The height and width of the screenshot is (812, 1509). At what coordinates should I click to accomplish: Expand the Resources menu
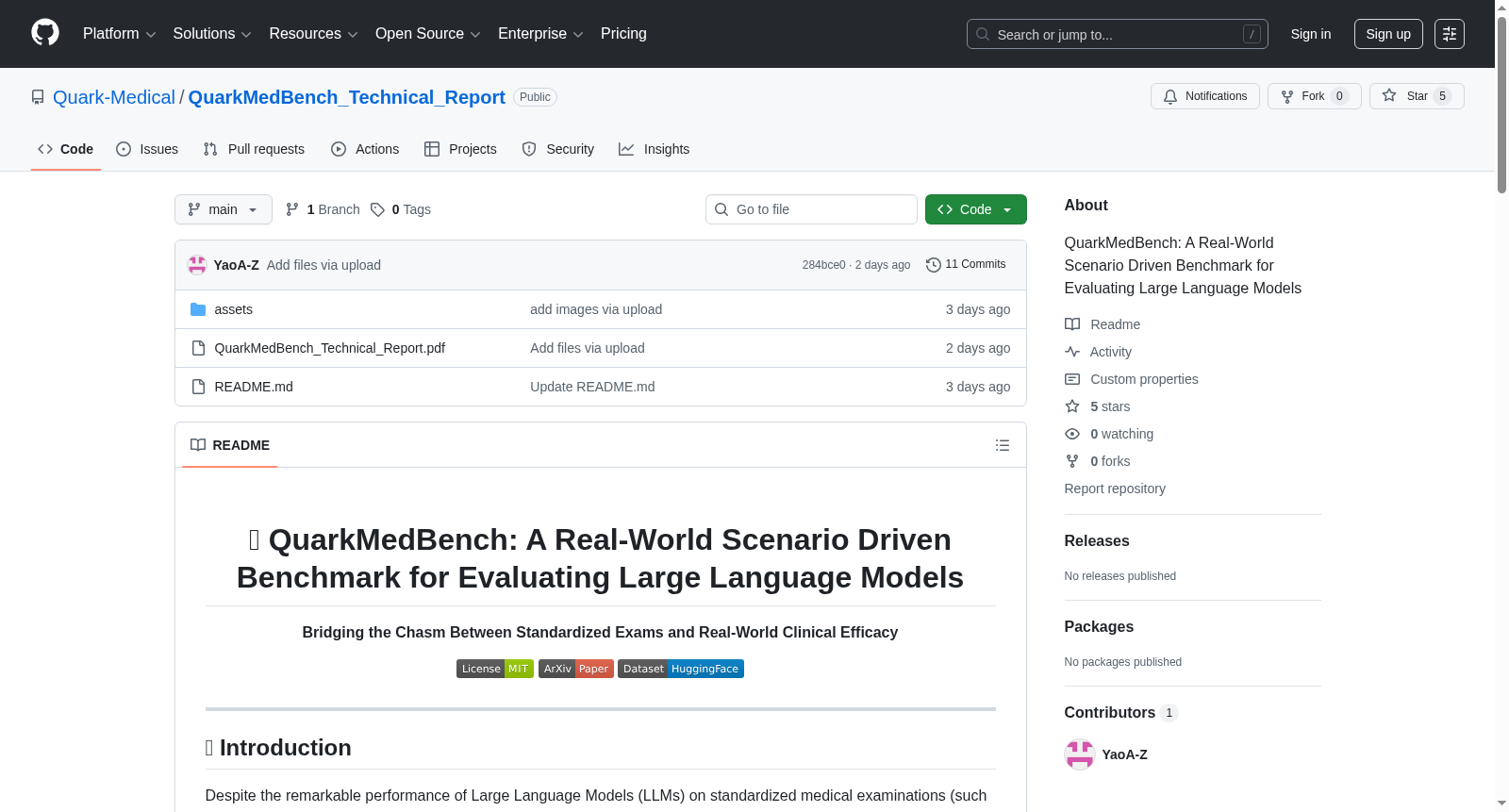coord(314,34)
